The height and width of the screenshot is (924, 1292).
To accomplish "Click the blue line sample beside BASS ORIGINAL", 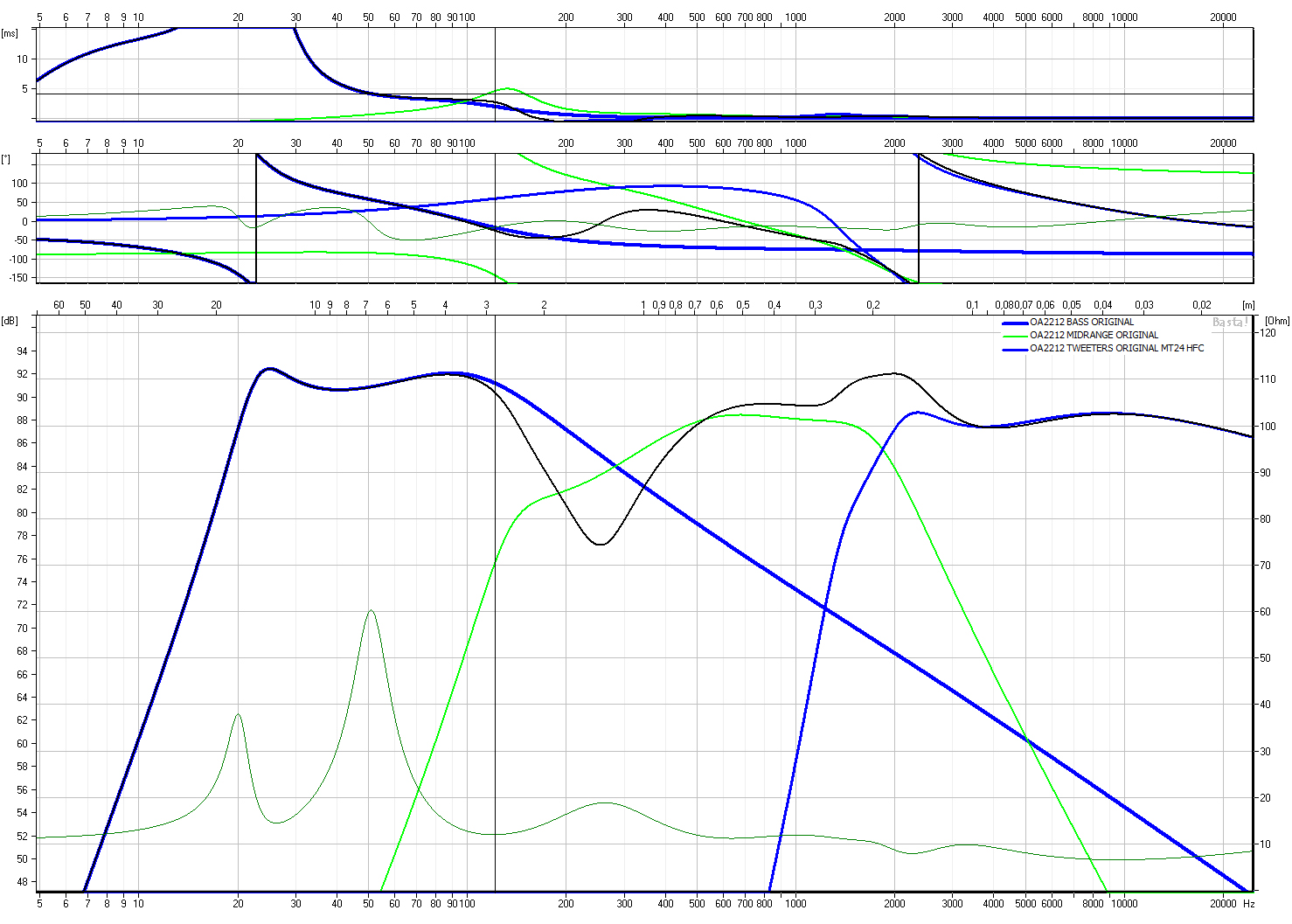I will (1015, 323).
